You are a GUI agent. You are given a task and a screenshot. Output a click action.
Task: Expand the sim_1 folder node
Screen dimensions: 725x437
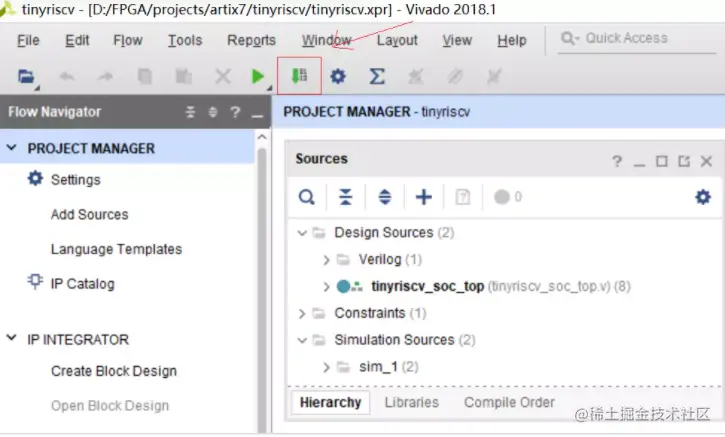326,367
